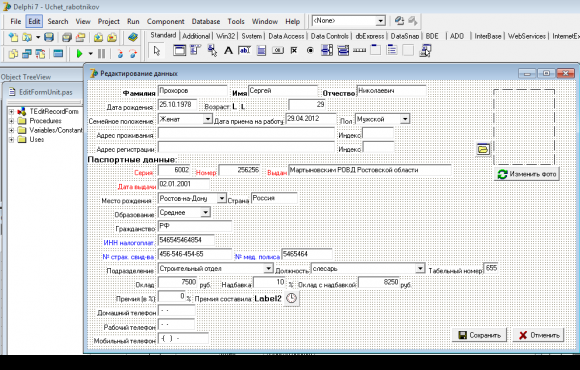This screenshot has width=580, height=370.
Task: Select the CheckBox component in the palette
Action: point(294,50)
